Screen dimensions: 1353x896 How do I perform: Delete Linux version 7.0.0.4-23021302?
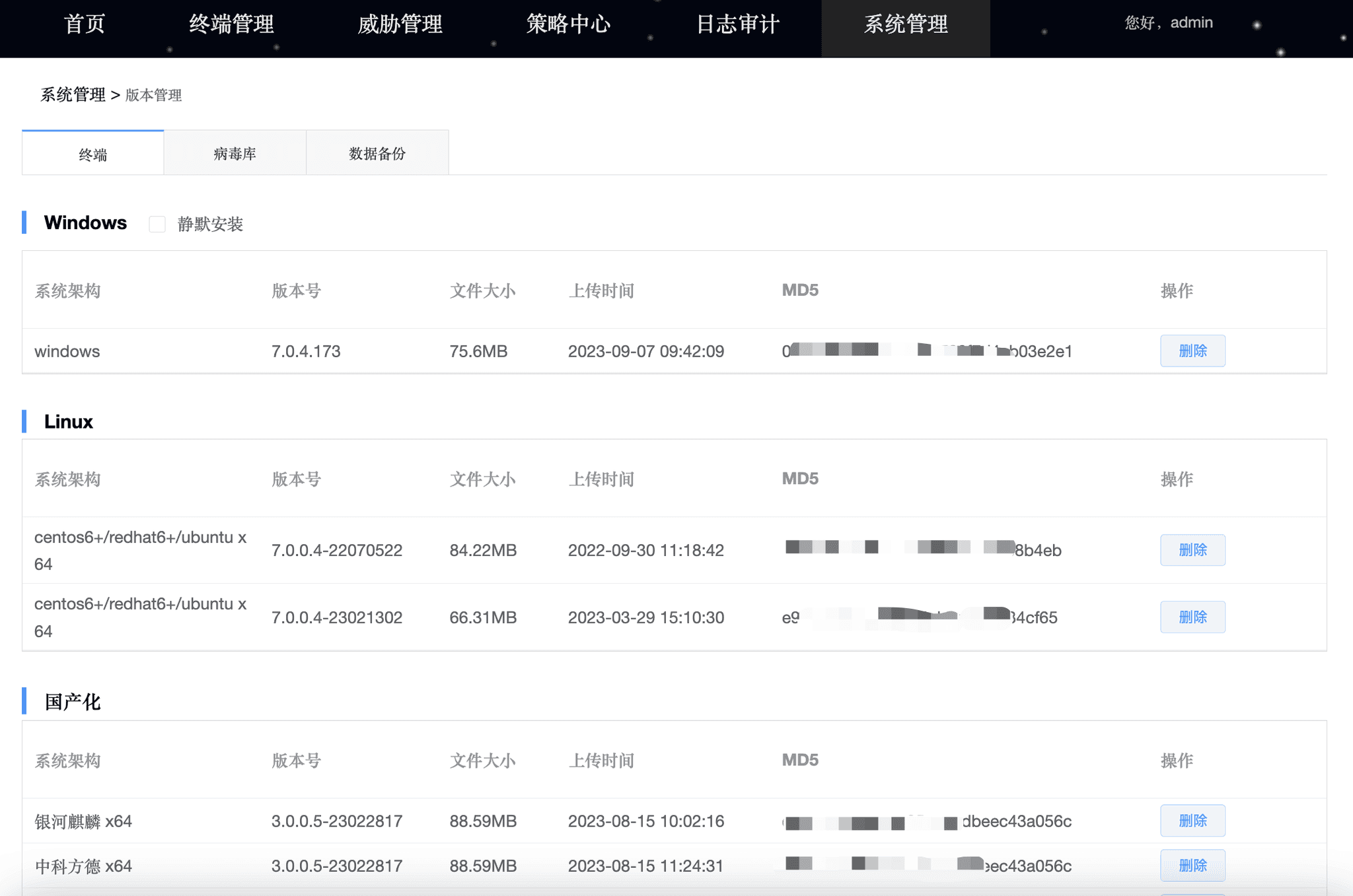[x=1192, y=617]
